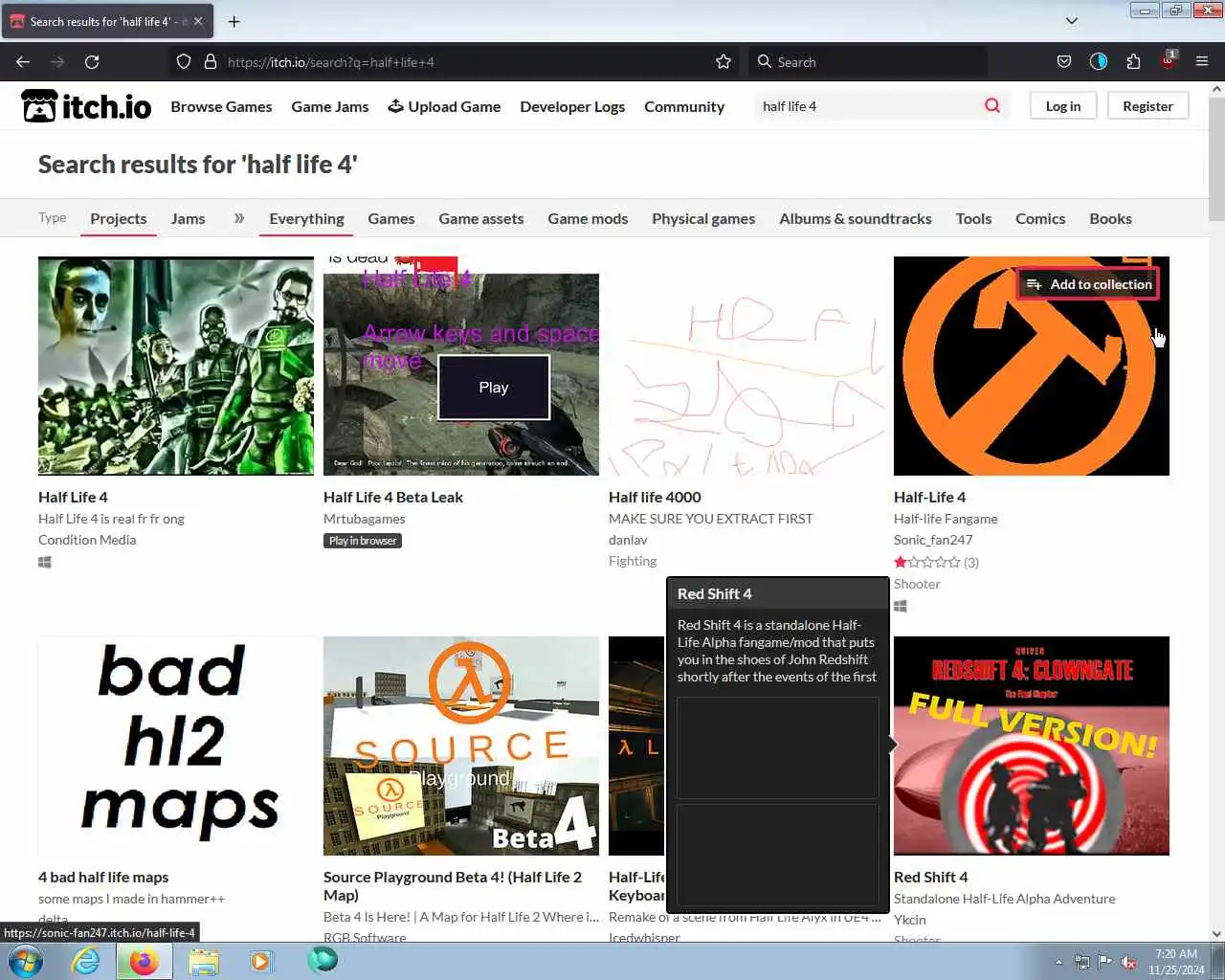Open Developer Logs
This screenshot has width=1225, height=980.
572,106
